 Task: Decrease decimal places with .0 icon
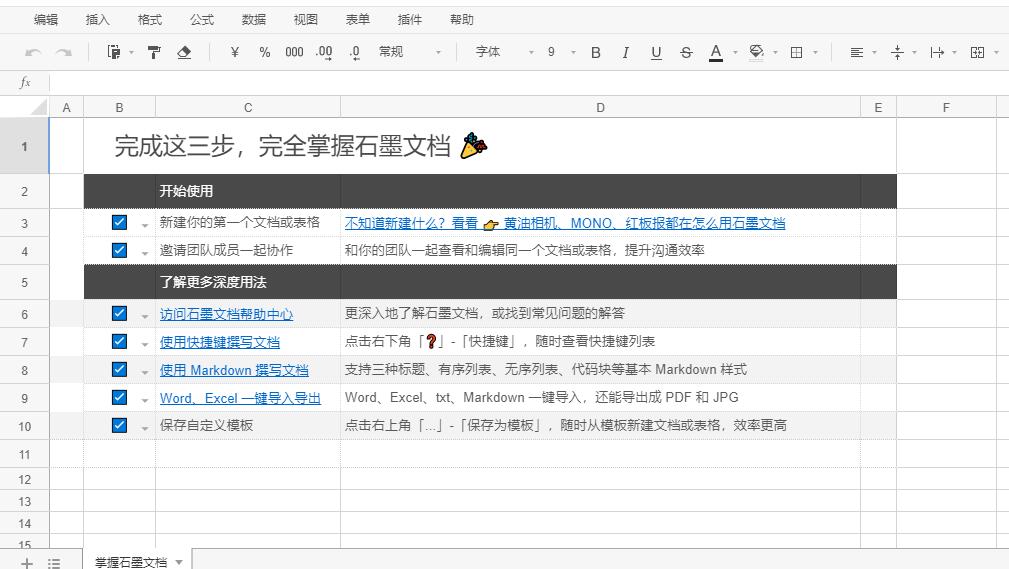click(355, 53)
